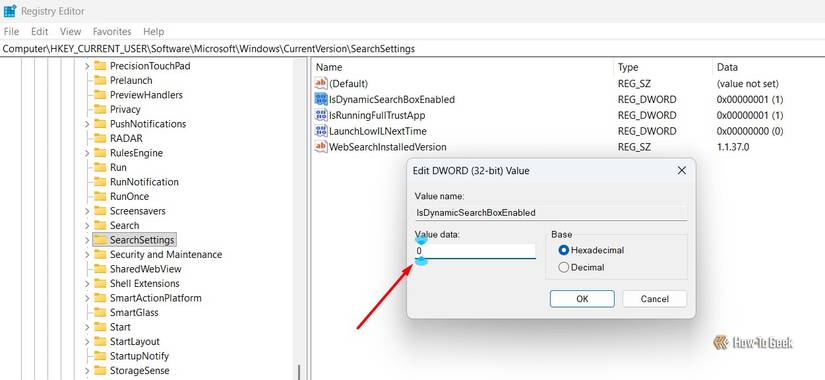The width and height of the screenshot is (825, 380).
Task: Click the Security and Maintenance folder icon
Action: [x=100, y=254]
